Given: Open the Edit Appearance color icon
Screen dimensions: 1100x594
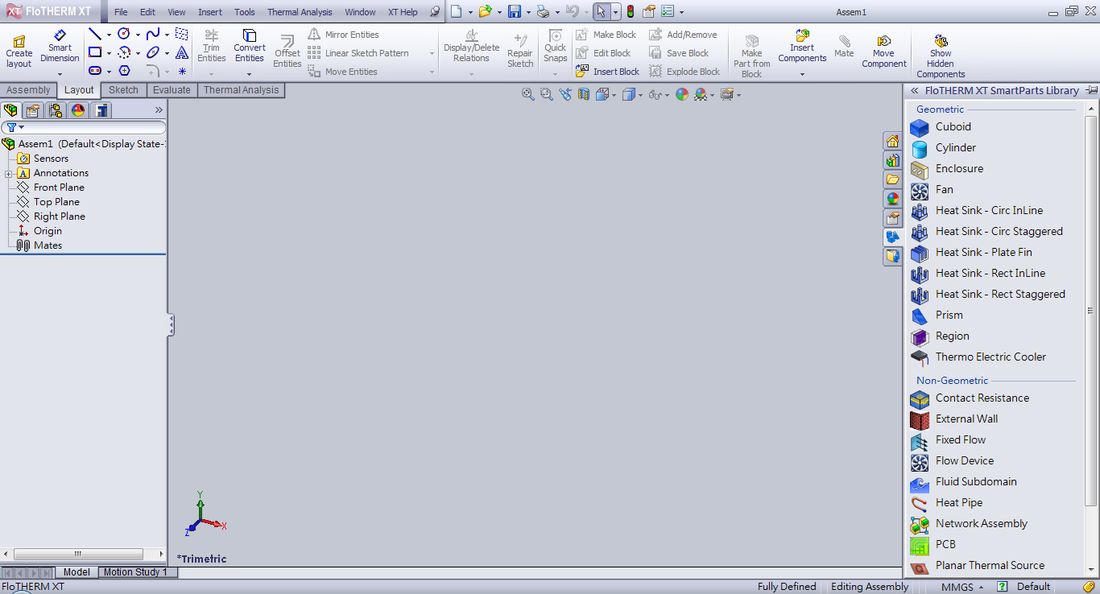Looking at the screenshot, I should (681, 95).
